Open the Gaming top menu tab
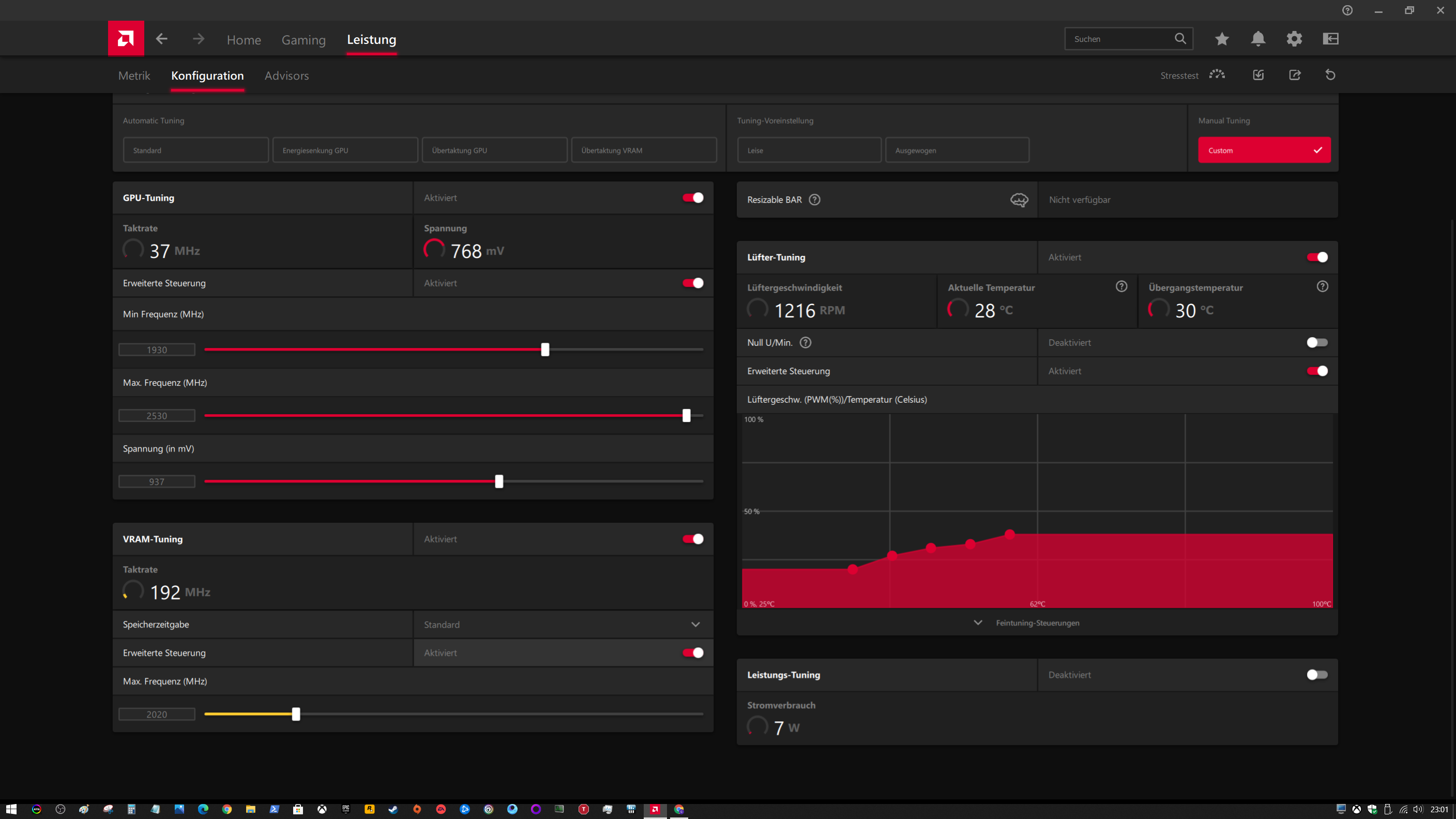 pos(304,40)
